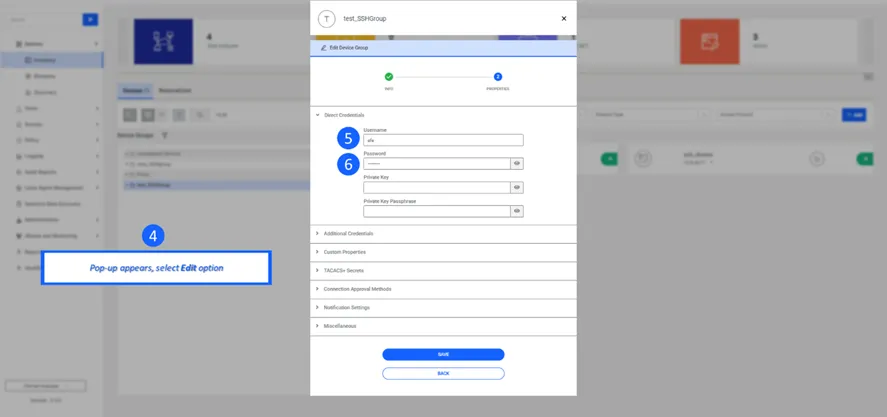Go to the completed Info step
This screenshot has width=887, height=417.
pos(389,77)
